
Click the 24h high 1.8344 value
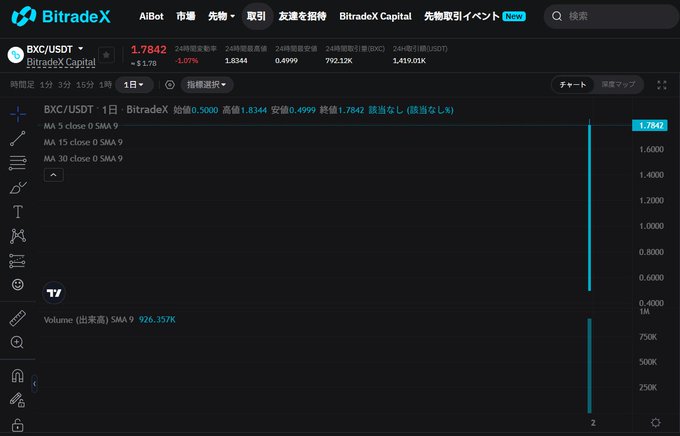[x=236, y=61]
